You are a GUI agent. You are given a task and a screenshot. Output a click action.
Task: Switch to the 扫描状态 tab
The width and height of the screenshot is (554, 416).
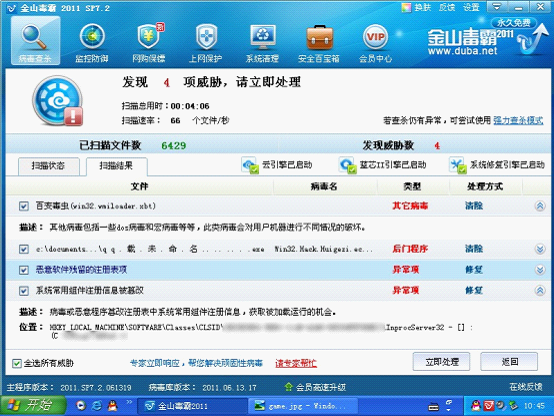click(48, 166)
